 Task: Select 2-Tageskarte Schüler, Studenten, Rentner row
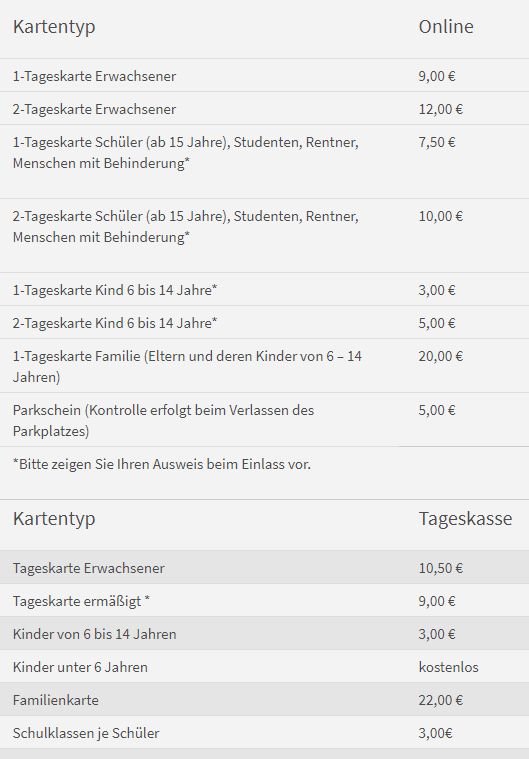pyautogui.click(x=264, y=235)
